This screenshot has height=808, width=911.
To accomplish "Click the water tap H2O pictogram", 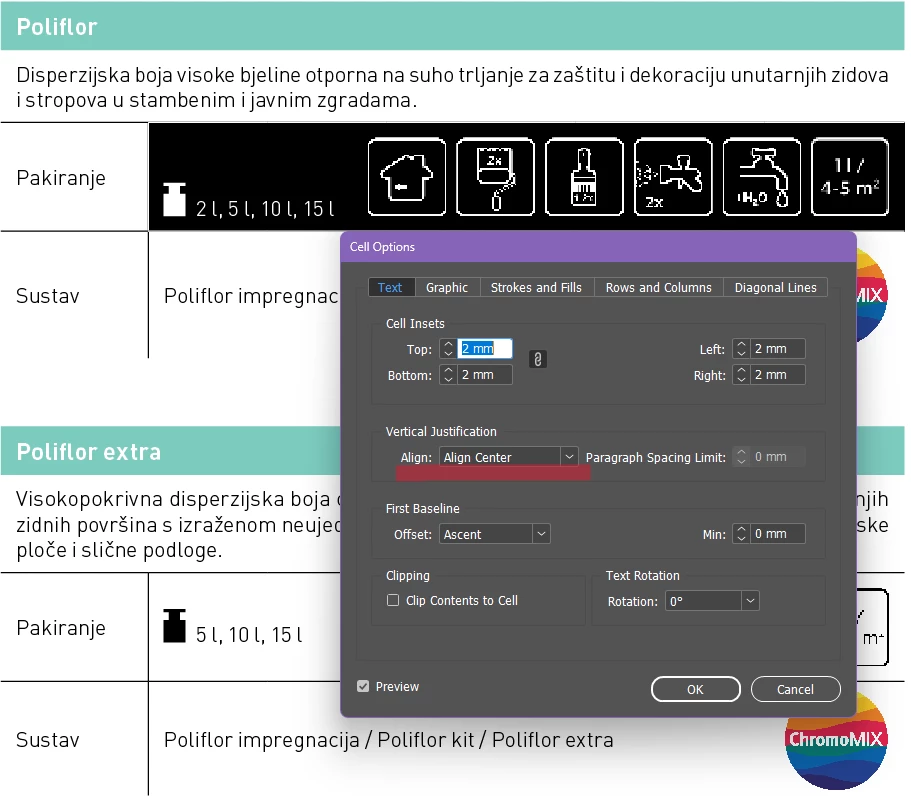I will click(x=762, y=177).
